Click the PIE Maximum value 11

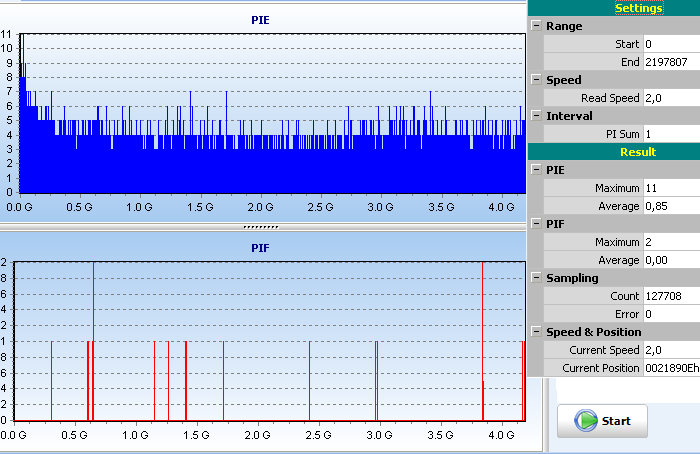[671, 188]
